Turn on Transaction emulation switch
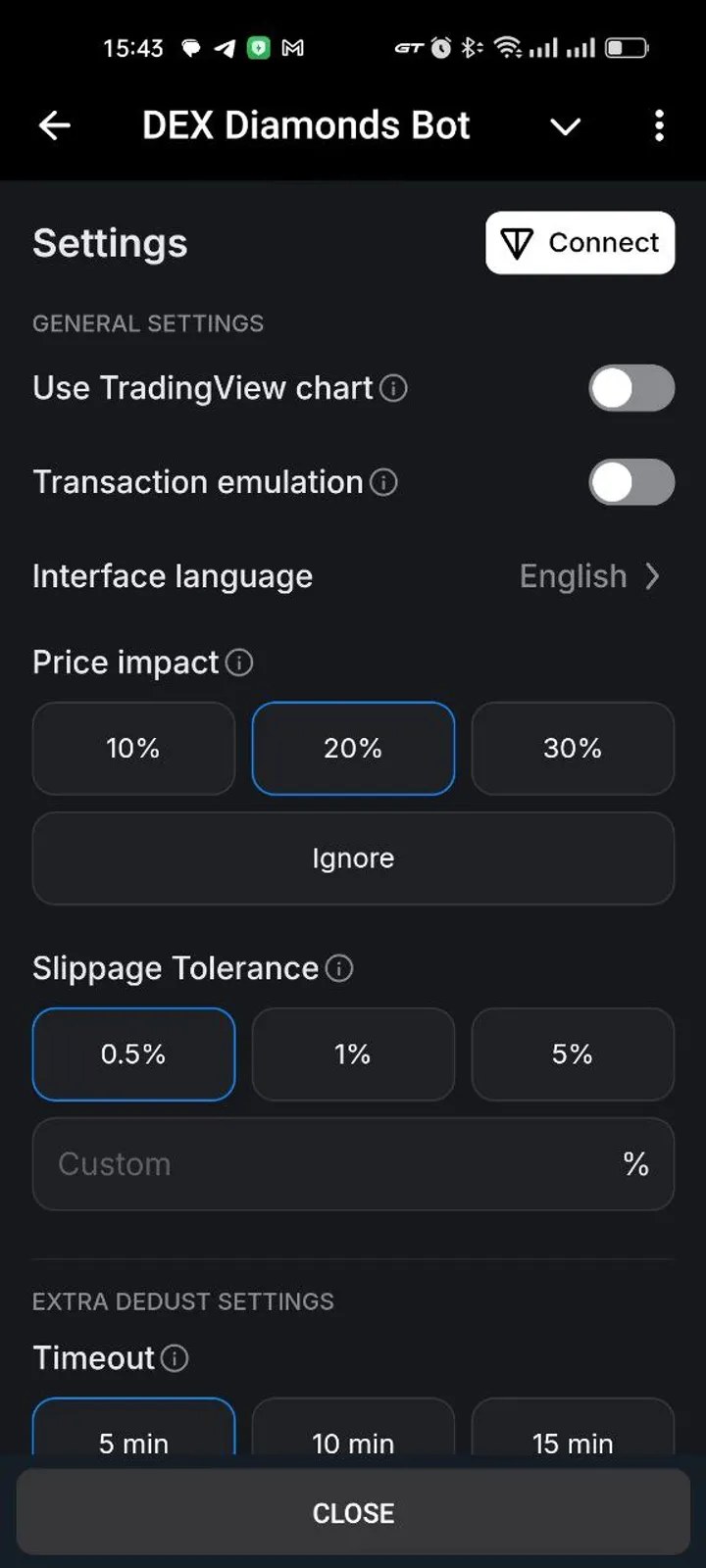 pyautogui.click(x=631, y=482)
